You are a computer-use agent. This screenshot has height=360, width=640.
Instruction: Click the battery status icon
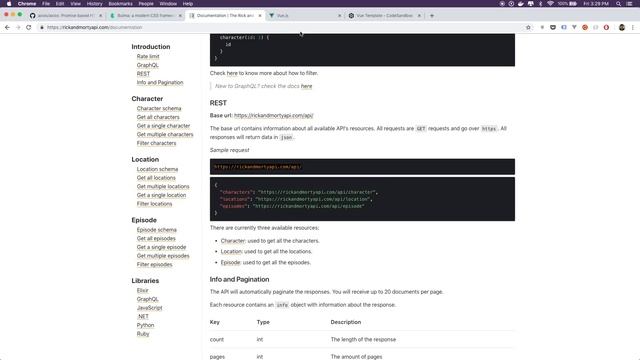point(573,4)
